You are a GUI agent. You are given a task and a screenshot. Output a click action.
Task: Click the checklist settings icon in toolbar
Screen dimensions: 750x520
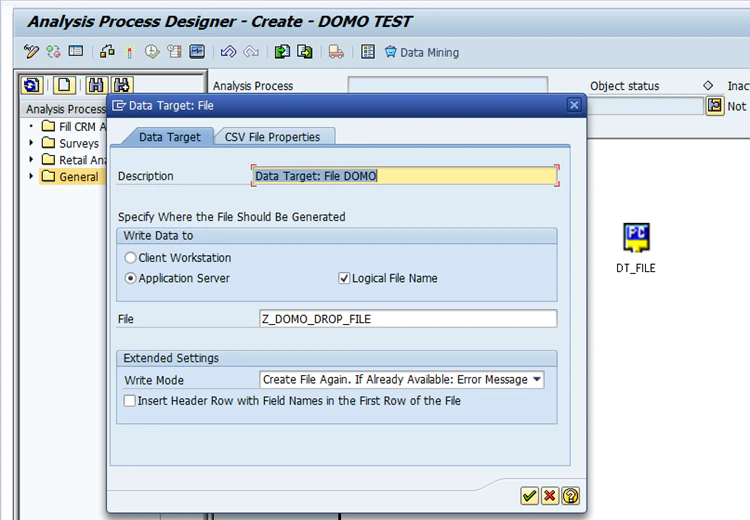point(367,52)
